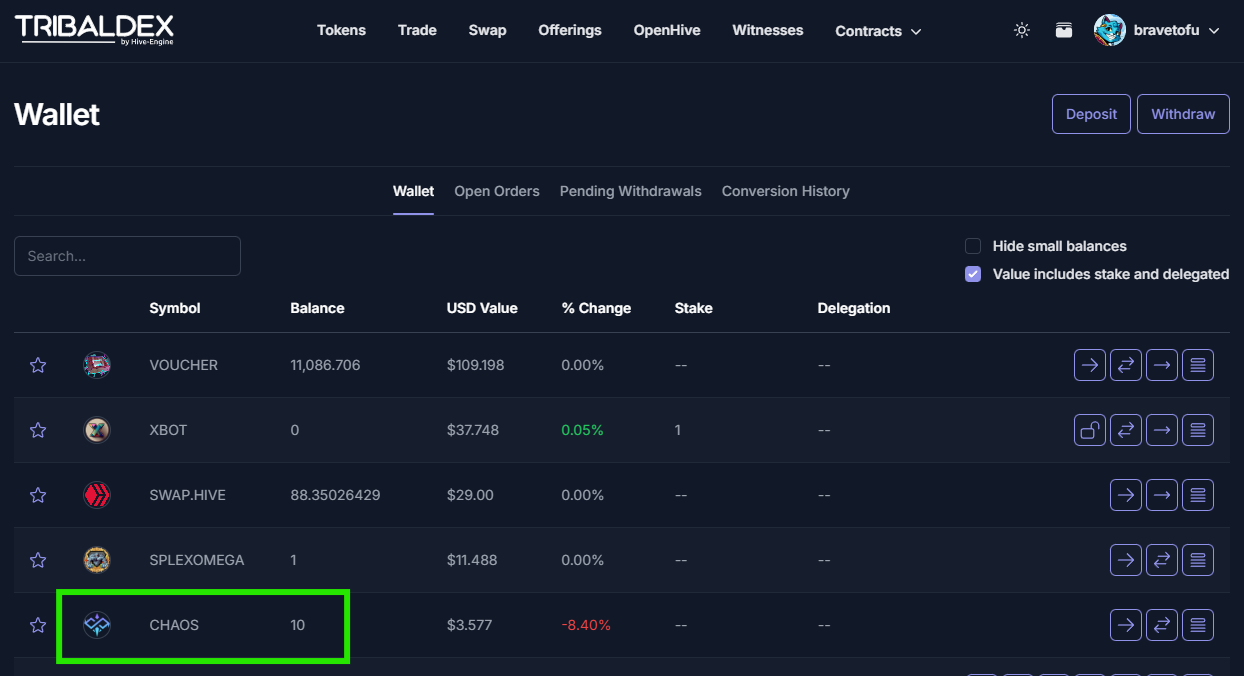This screenshot has width=1244, height=676.
Task: Switch to Pending Withdrawals tab
Action: coord(631,191)
